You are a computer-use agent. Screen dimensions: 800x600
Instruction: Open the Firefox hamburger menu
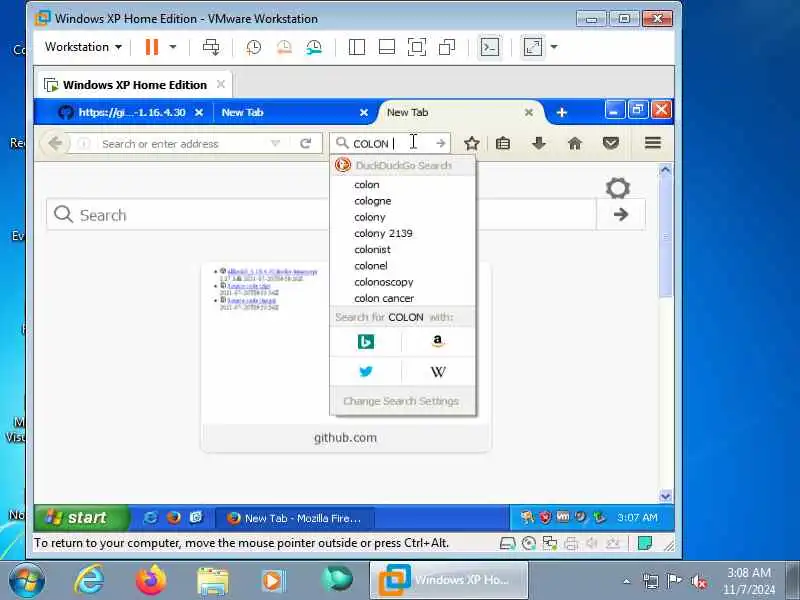pos(653,143)
